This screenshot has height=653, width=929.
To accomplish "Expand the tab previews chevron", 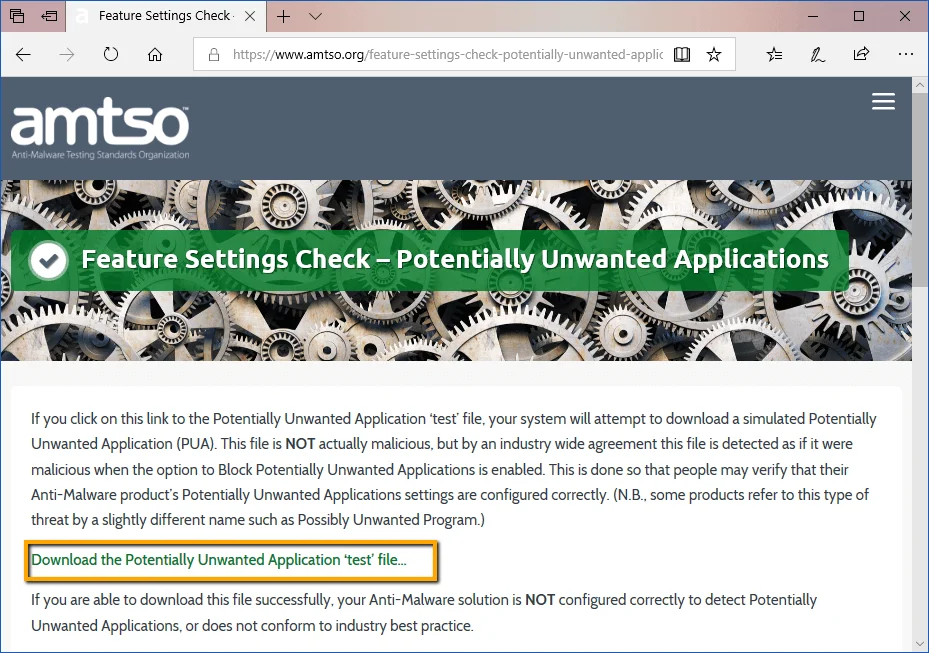I will 316,16.
